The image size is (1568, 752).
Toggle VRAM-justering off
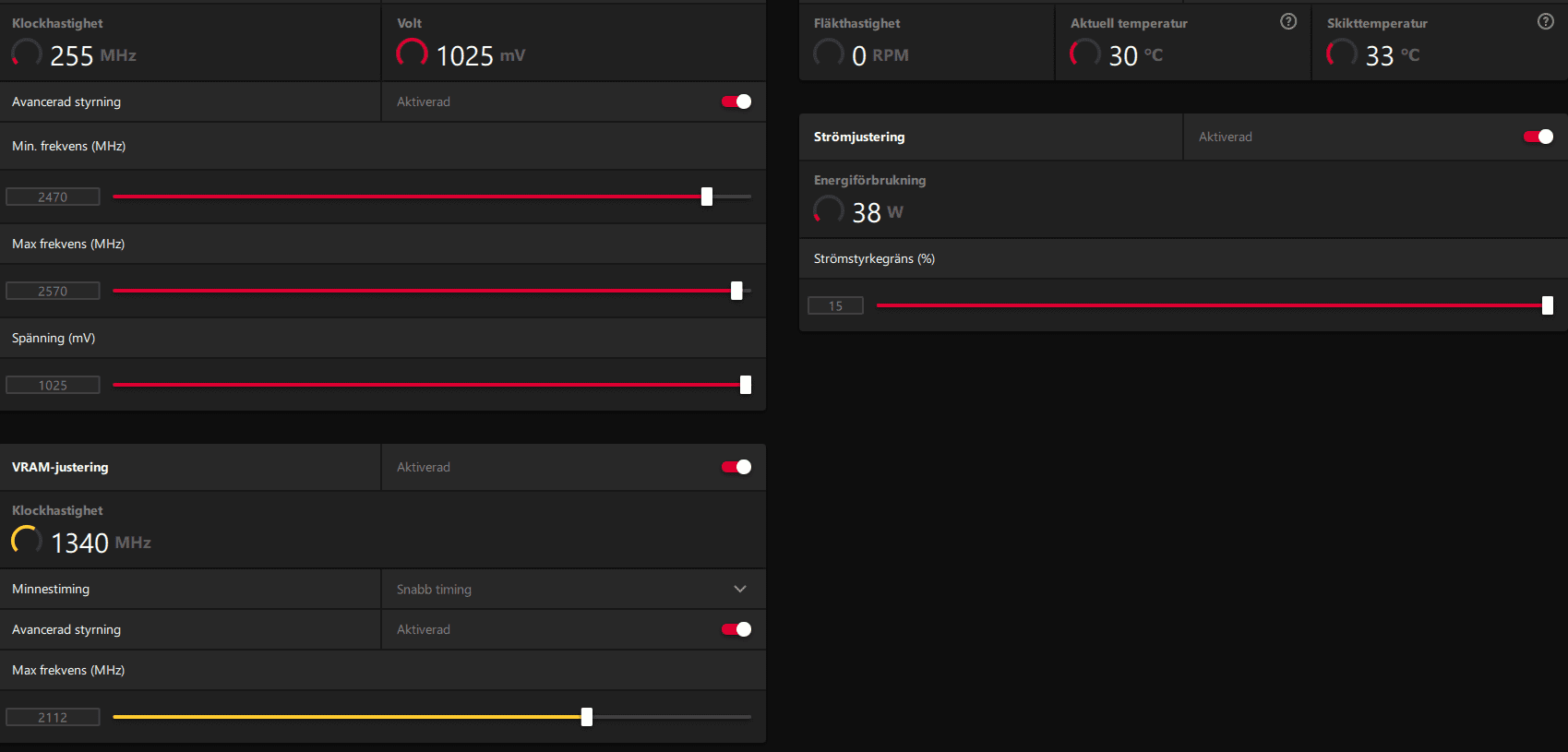point(736,467)
